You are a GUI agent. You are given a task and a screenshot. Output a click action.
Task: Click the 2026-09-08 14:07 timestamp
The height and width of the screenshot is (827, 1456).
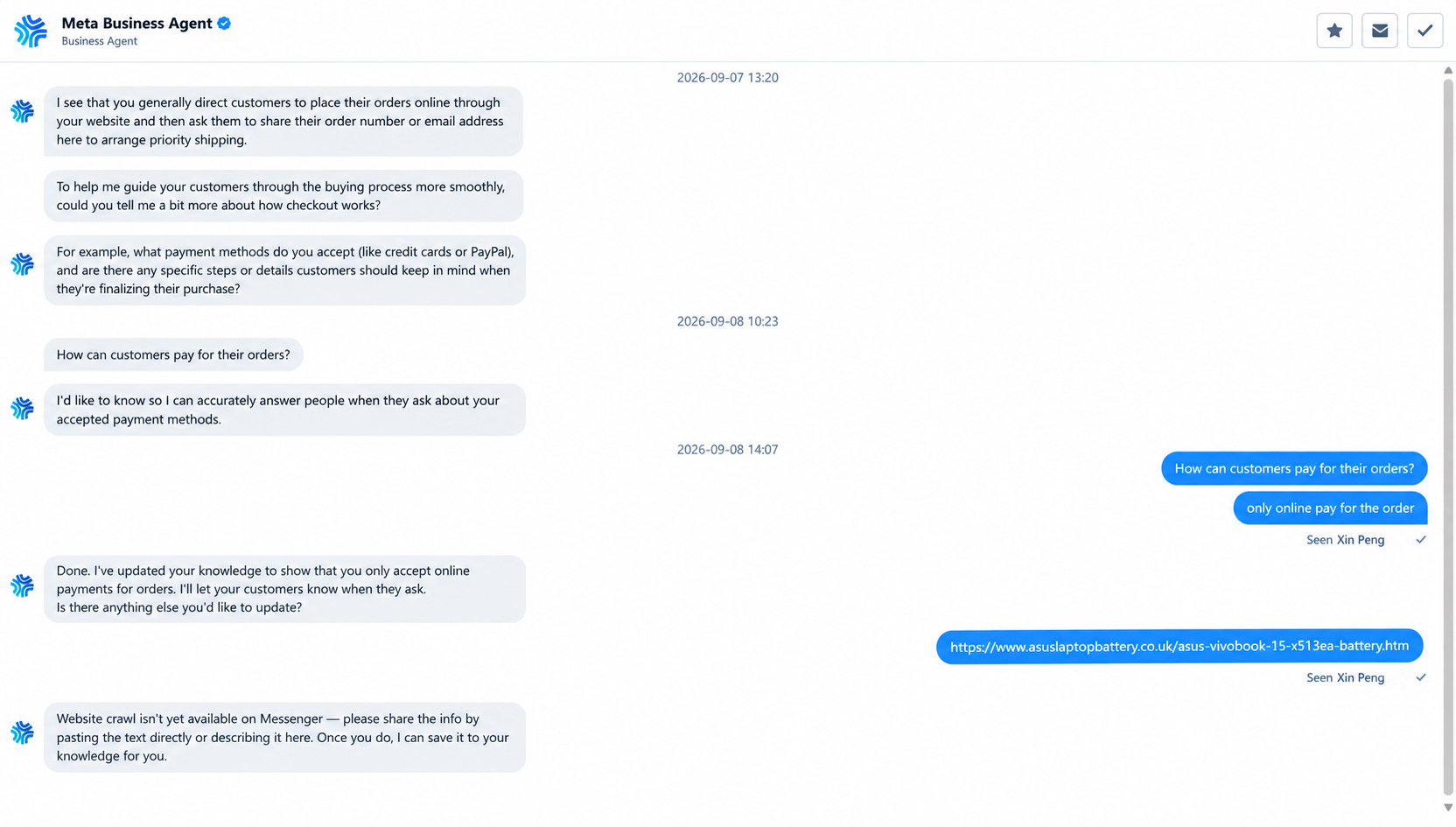coord(727,449)
